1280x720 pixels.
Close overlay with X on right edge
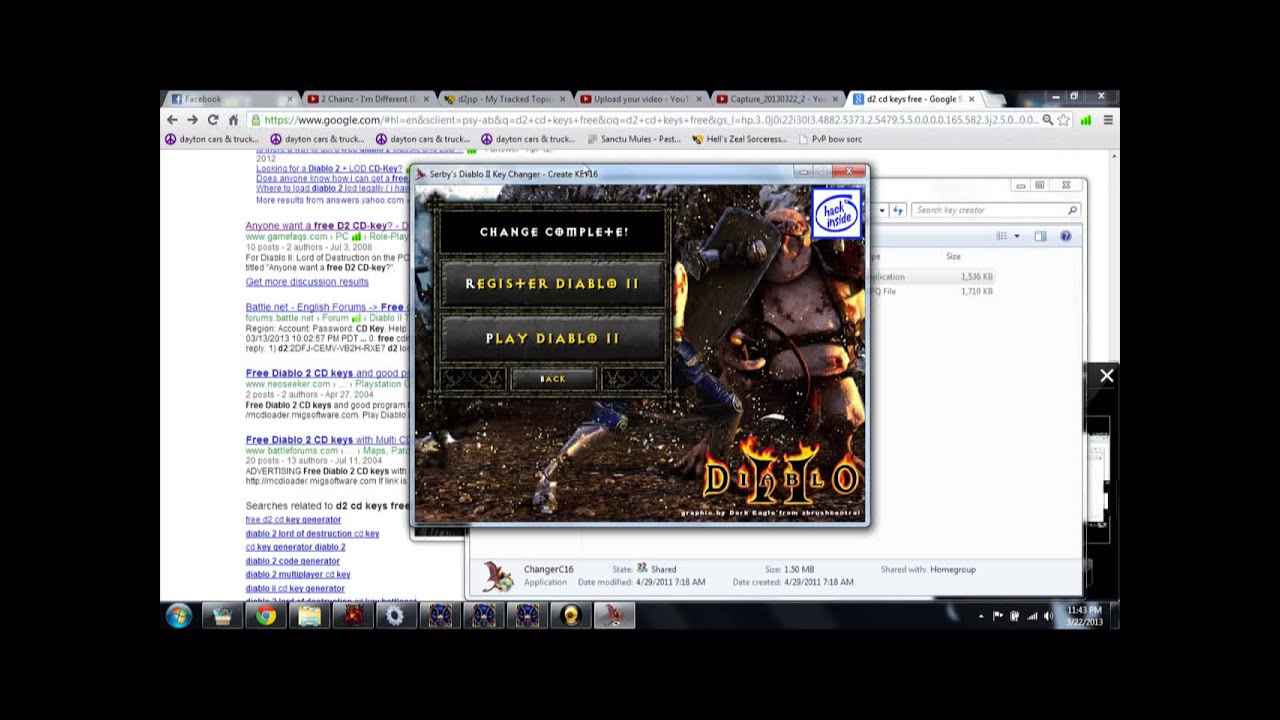[1106, 376]
